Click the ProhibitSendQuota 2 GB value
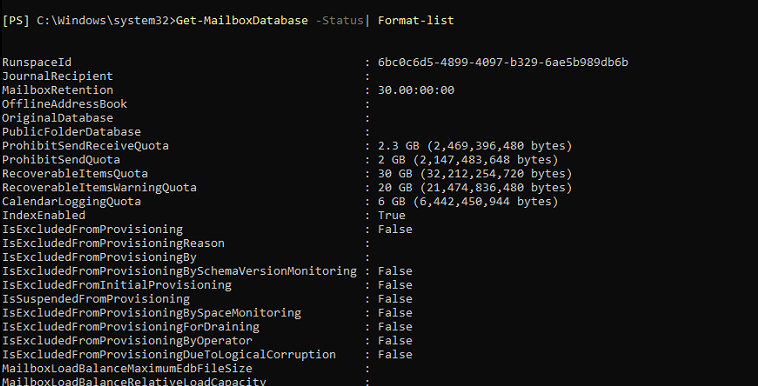 click(468, 160)
